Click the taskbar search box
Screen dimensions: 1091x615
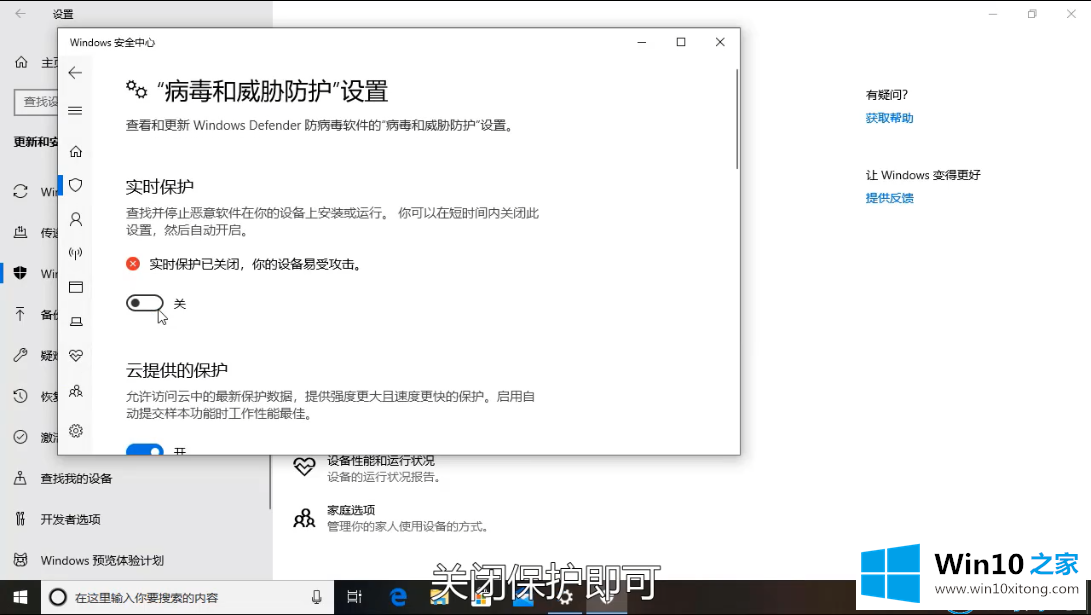point(187,598)
